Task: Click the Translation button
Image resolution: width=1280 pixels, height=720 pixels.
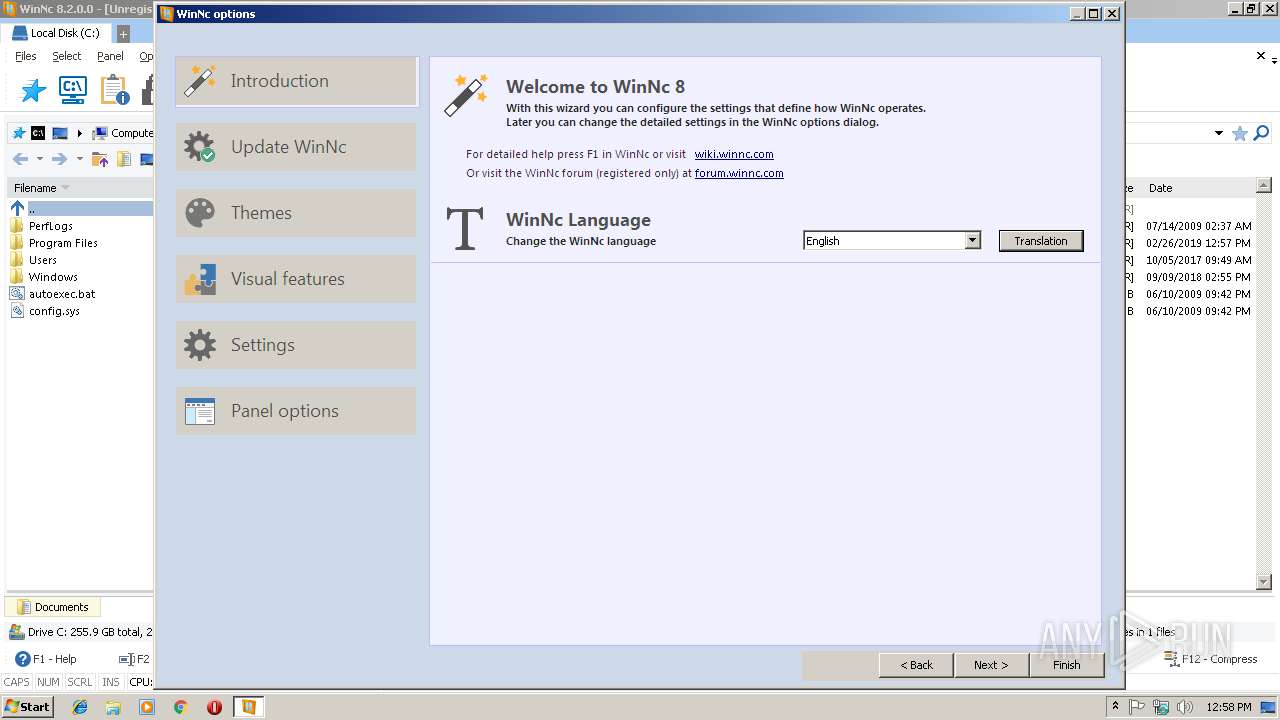Action: (x=1041, y=241)
